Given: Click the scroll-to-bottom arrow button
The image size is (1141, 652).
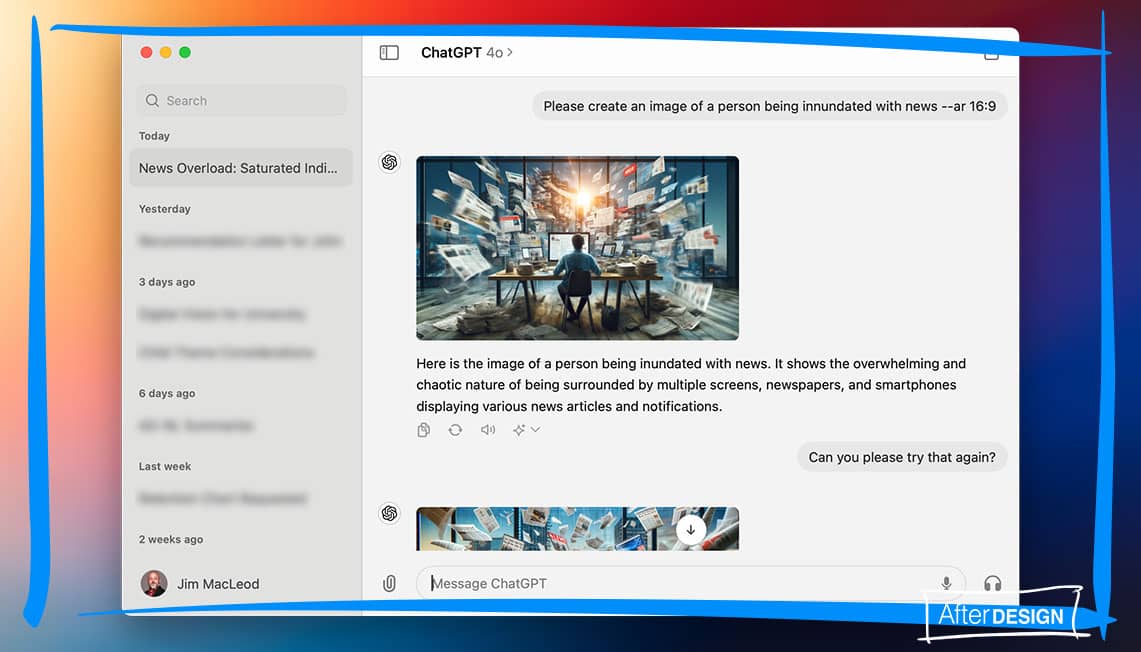Looking at the screenshot, I should pos(690,529).
